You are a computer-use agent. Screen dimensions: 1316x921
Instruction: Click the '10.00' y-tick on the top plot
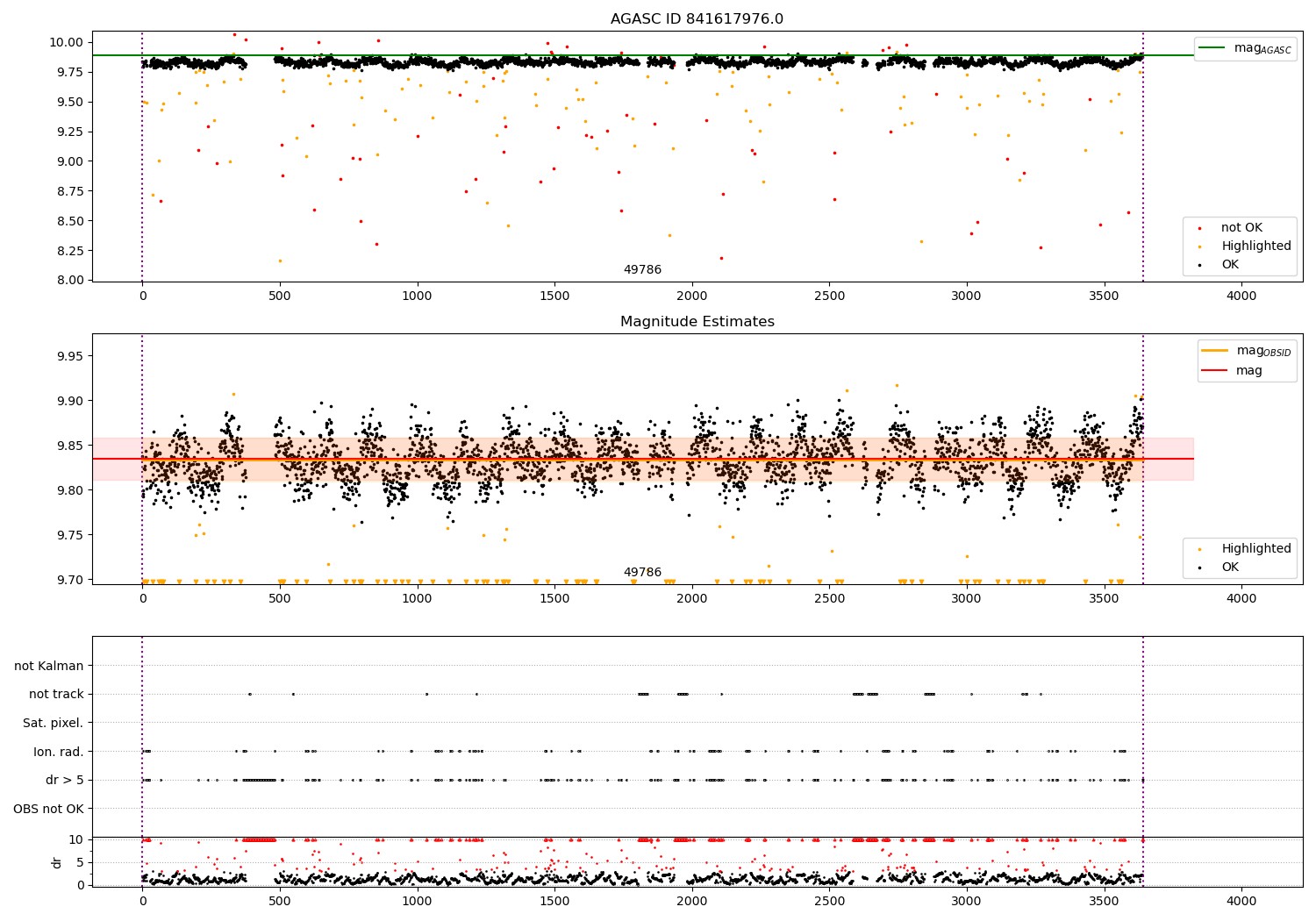tap(67, 42)
